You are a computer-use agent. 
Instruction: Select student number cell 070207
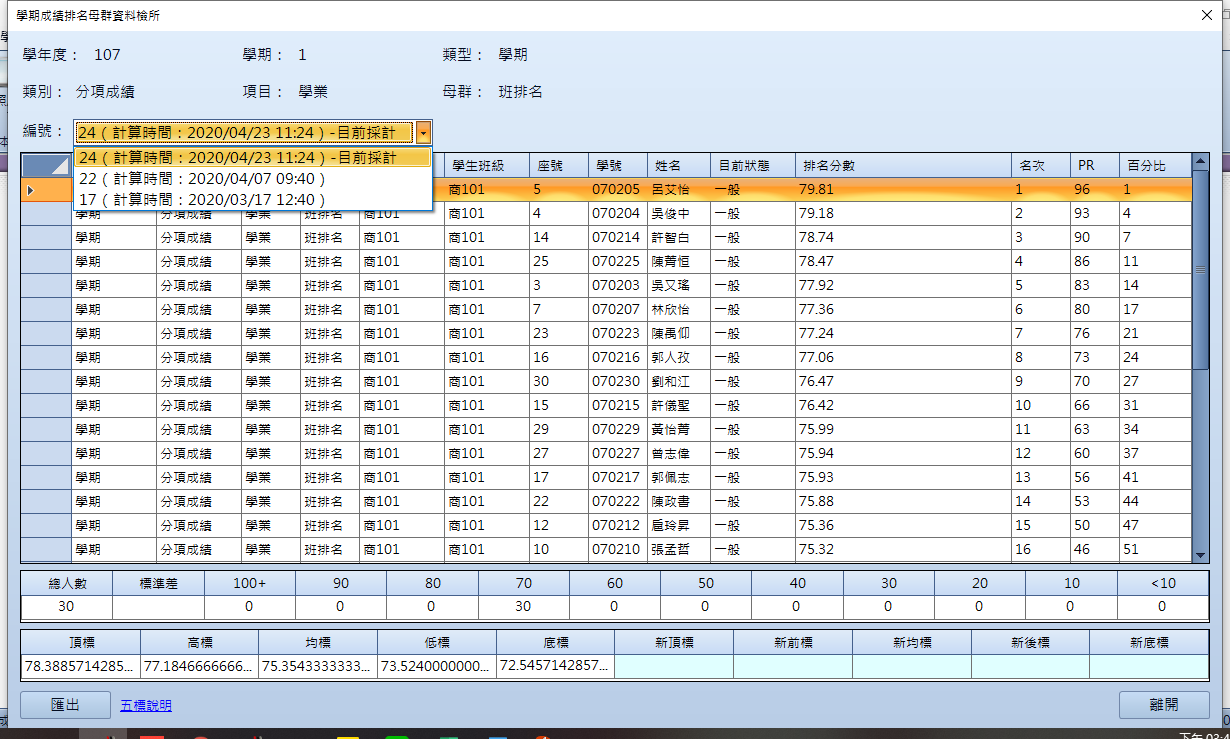619,309
